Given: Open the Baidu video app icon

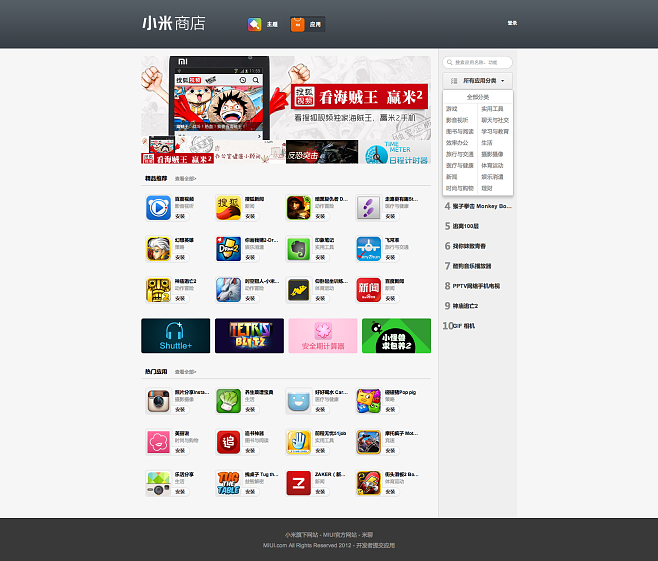Looking at the screenshot, I should (x=158, y=208).
